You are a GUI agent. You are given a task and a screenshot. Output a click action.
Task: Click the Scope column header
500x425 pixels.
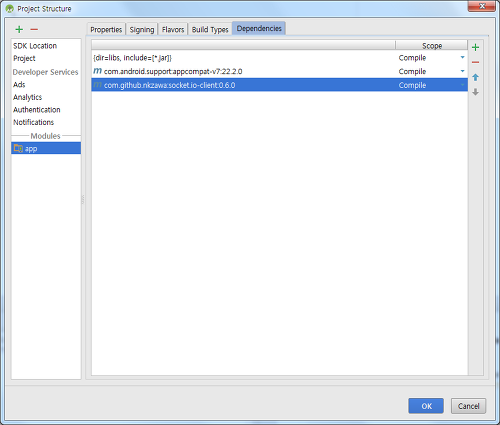pos(432,45)
